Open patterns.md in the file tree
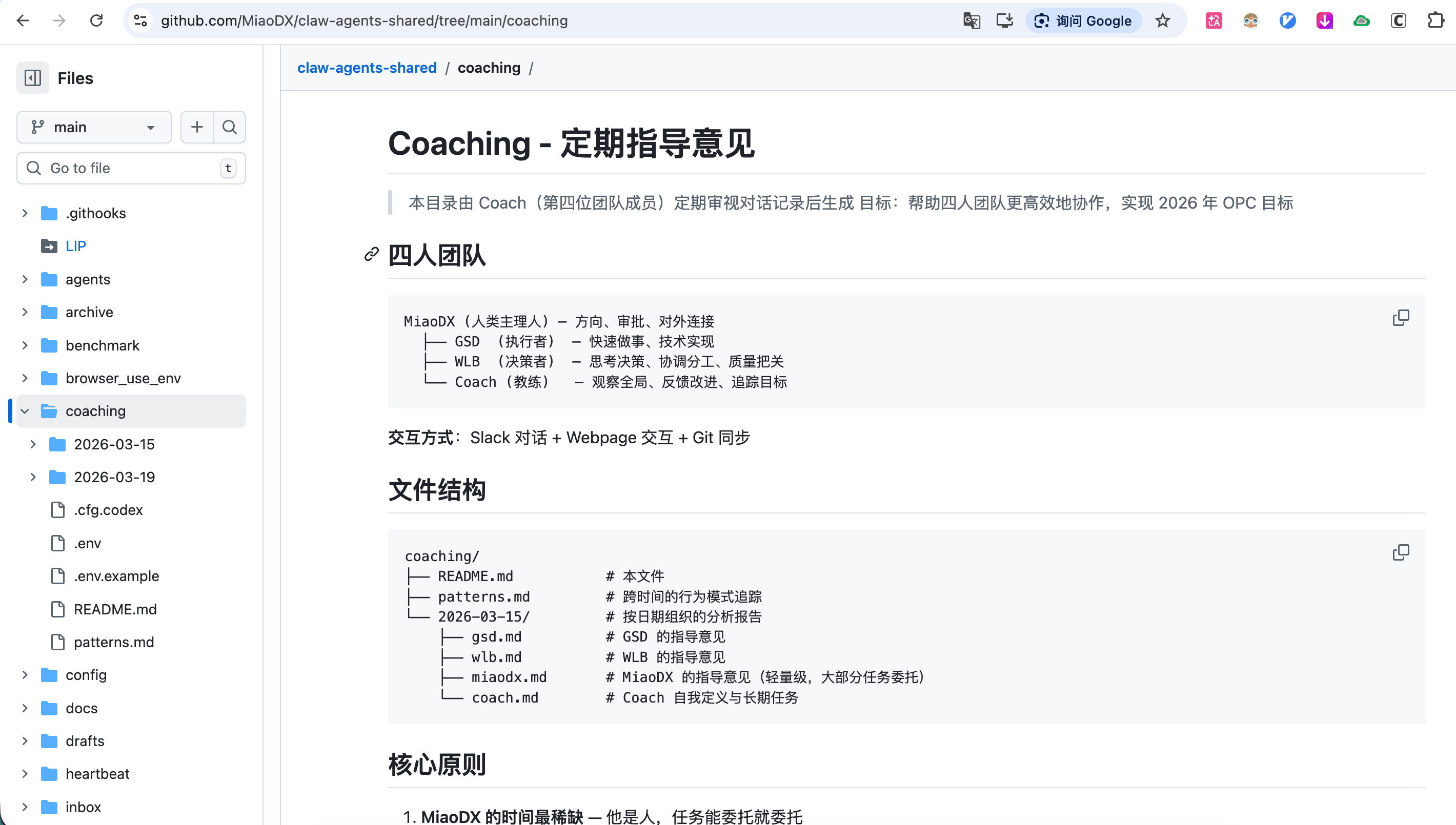The height and width of the screenshot is (825, 1456). point(113,642)
